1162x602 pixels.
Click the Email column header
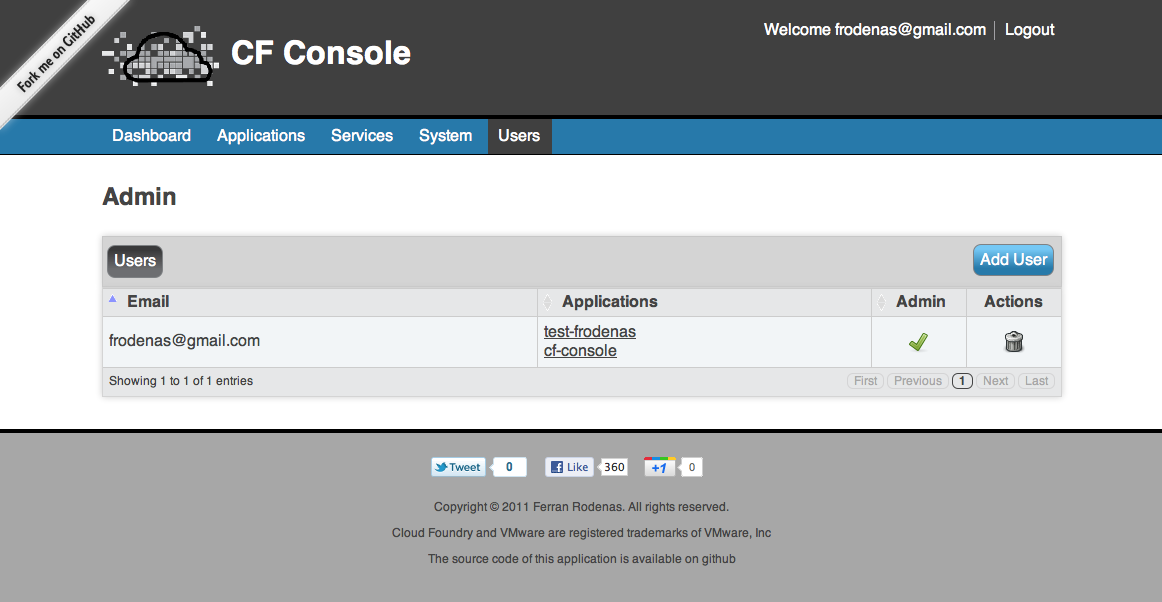(x=319, y=302)
